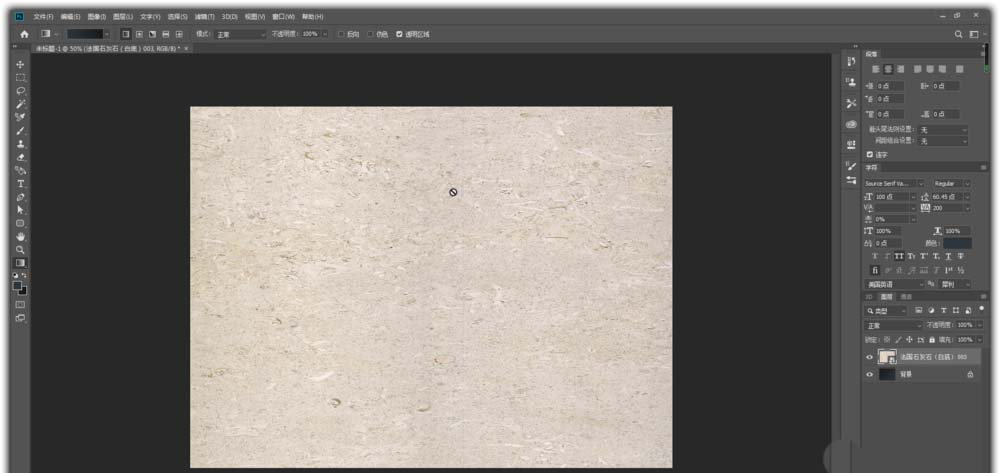Open the 文件(F) menu
Viewport: 1000px width, 473px height.
click(x=43, y=17)
